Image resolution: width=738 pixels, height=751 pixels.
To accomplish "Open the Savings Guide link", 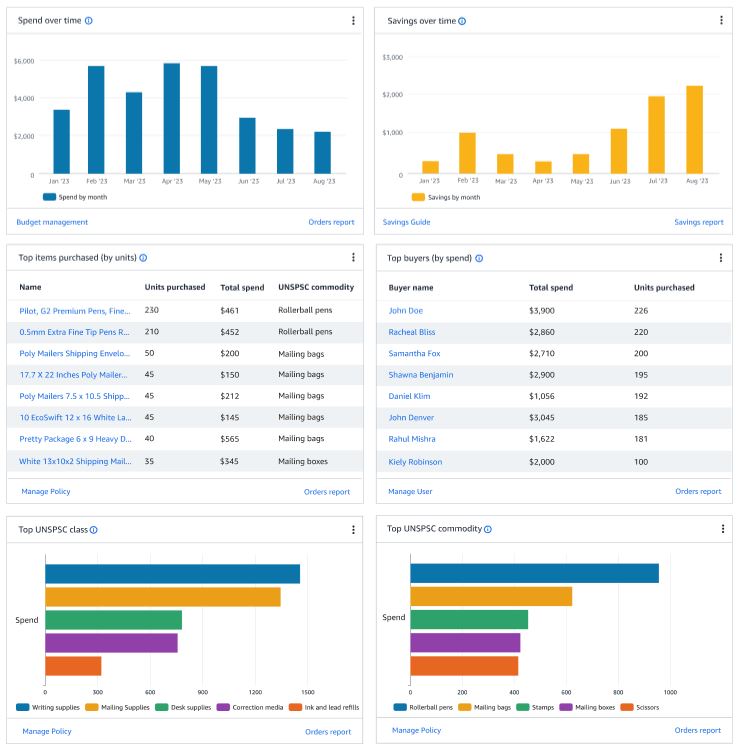I will (x=407, y=222).
